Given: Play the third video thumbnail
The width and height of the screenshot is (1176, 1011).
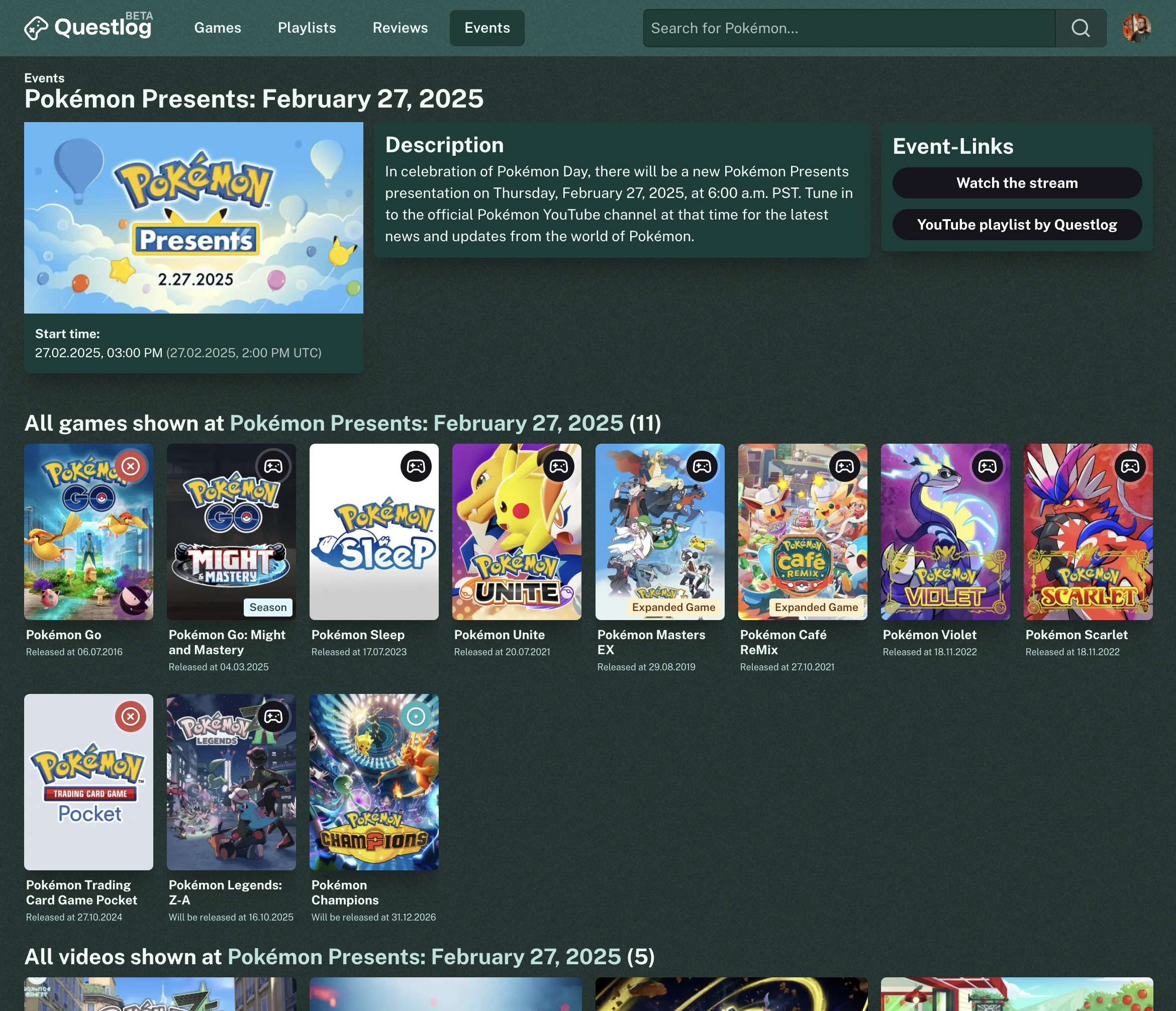Looking at the screenshot, I should point(731,994).
